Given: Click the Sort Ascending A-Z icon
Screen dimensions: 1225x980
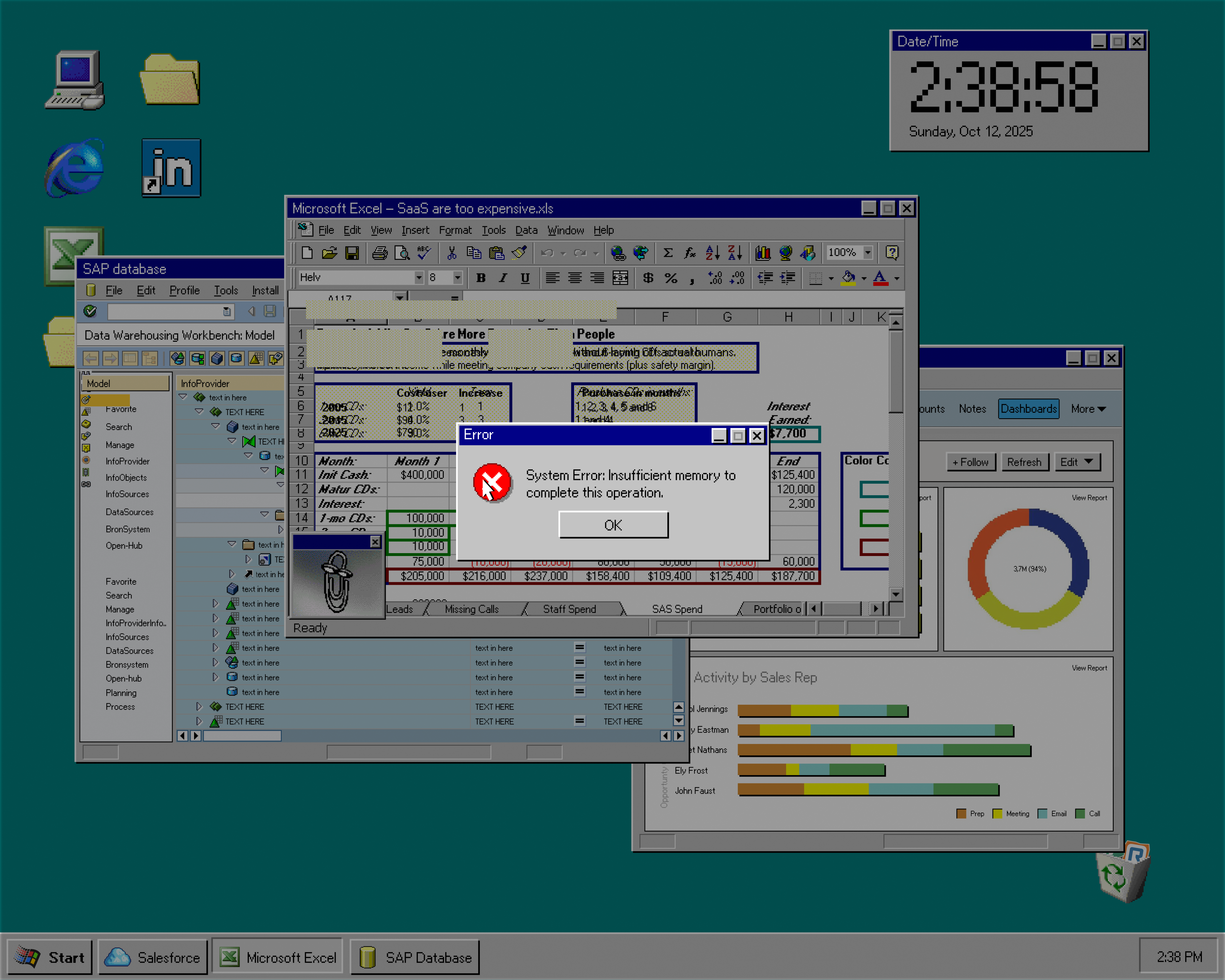Looking at the screenshot, I should click(x=713, y=253).
